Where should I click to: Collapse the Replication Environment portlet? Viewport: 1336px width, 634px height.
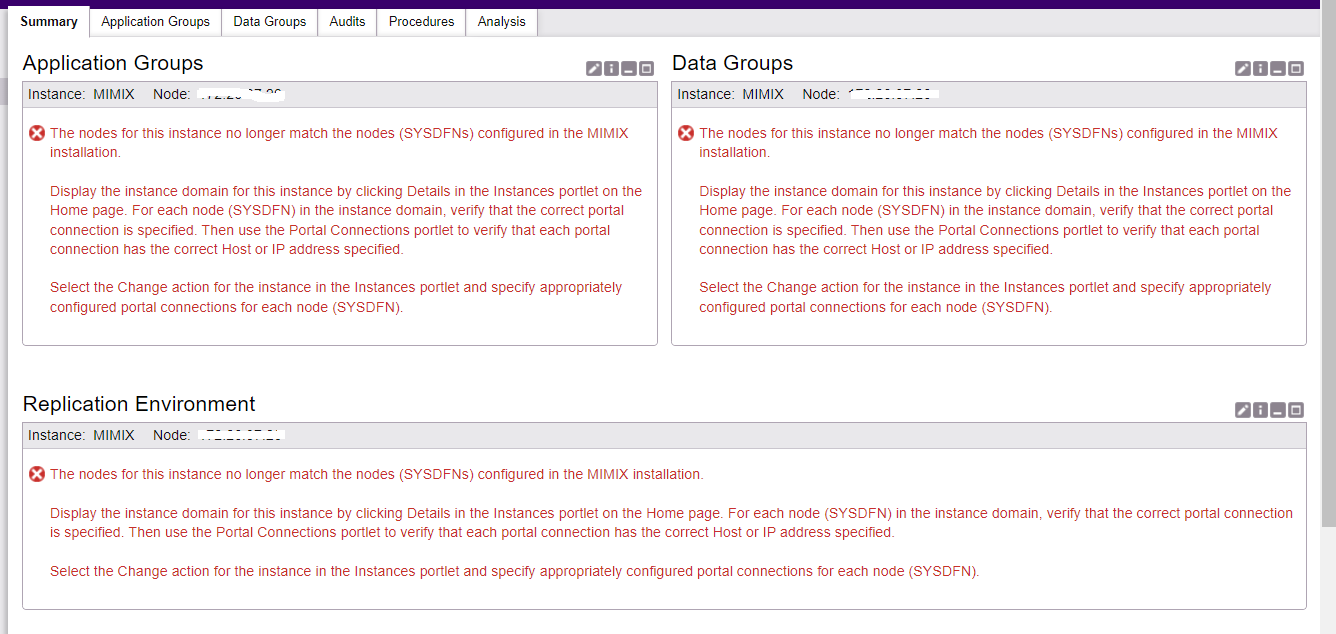point(1277,410)
